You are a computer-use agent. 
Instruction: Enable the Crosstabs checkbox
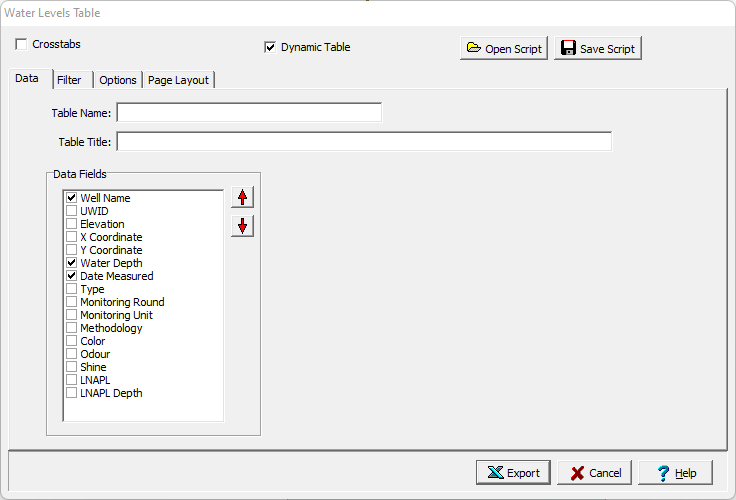click(x=22, y=45)
